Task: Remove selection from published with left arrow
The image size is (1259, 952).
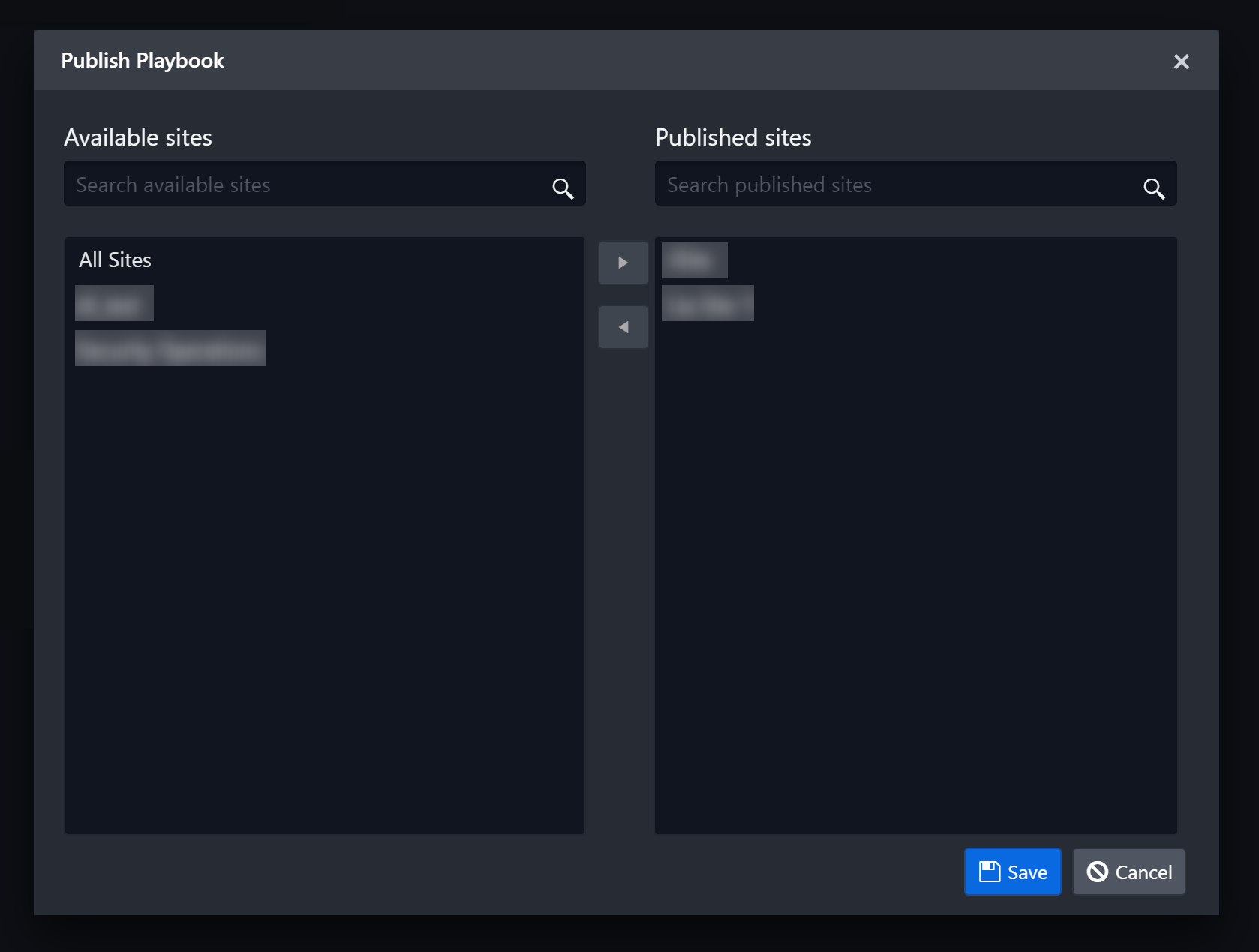Action: click(x=623, y=327)
